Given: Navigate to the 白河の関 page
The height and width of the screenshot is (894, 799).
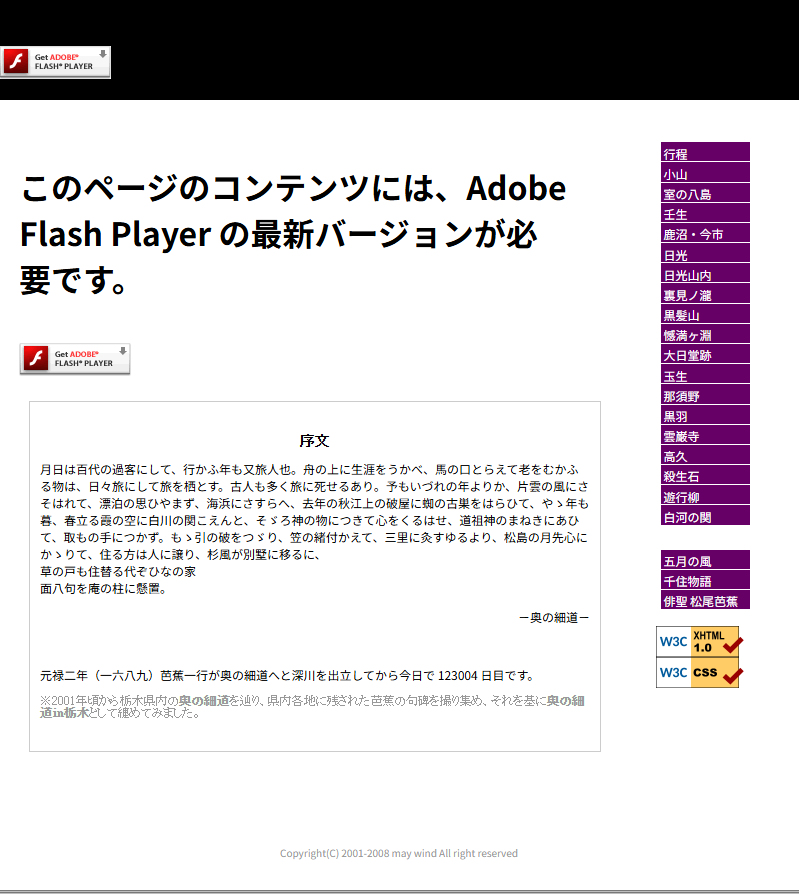Looking at the screenshot, I should (x=704, y=517).
